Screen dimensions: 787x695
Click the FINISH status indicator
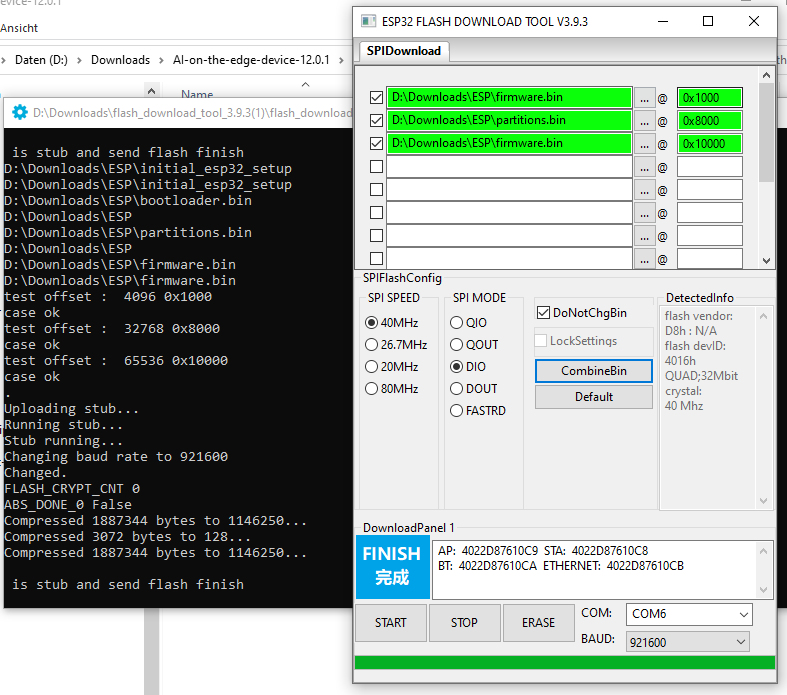392,567
